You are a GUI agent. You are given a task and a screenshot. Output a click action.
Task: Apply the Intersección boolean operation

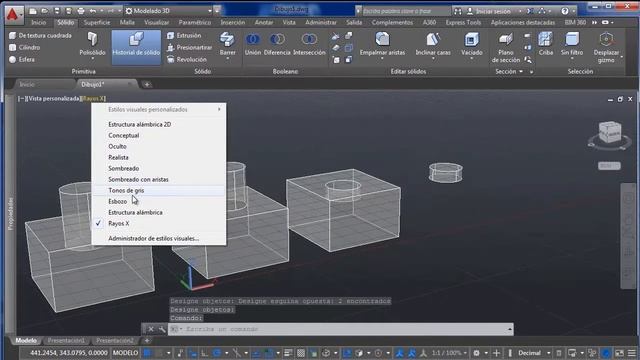(x=309, y=44)
